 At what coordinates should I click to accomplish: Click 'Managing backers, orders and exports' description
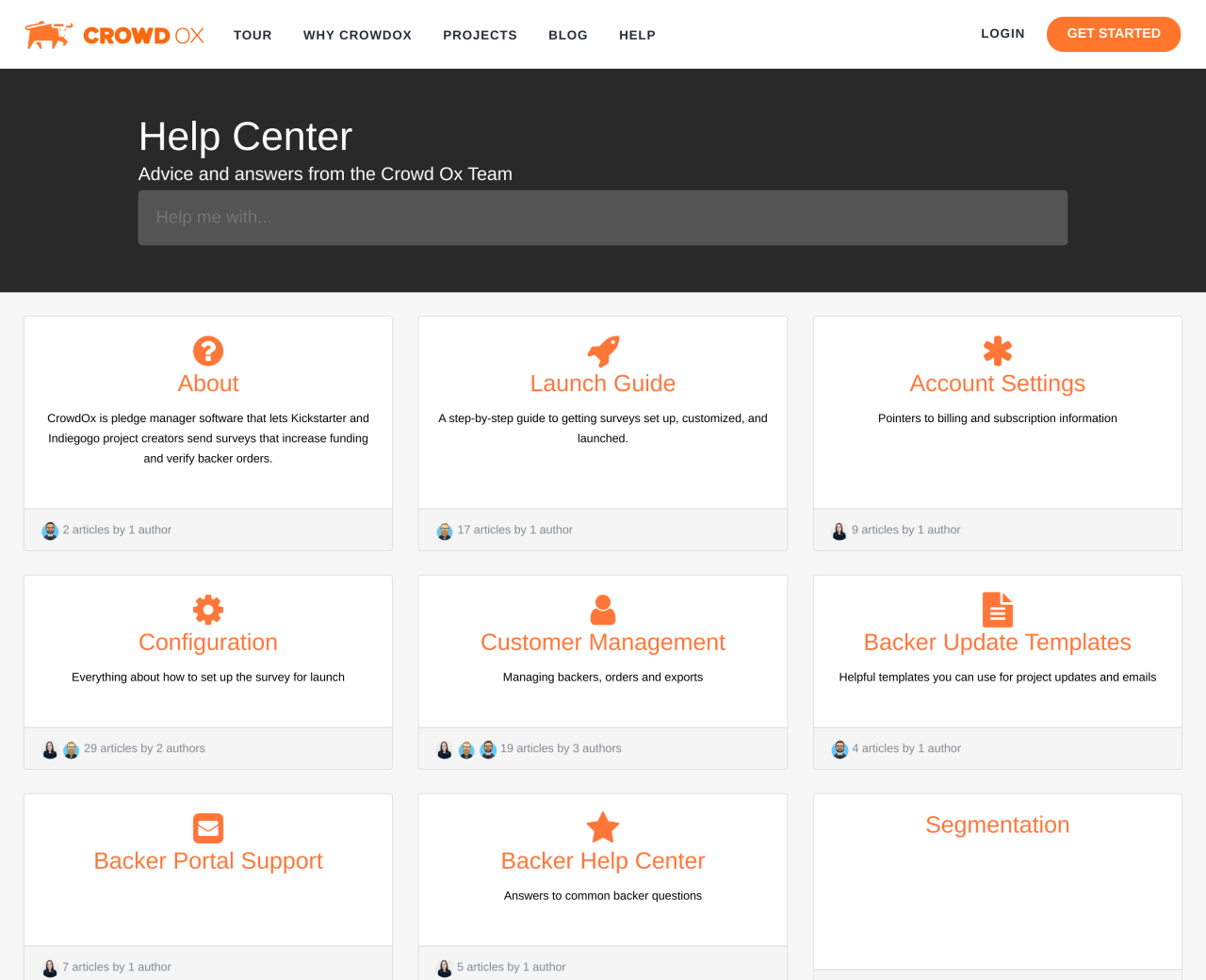click(603, 678)
